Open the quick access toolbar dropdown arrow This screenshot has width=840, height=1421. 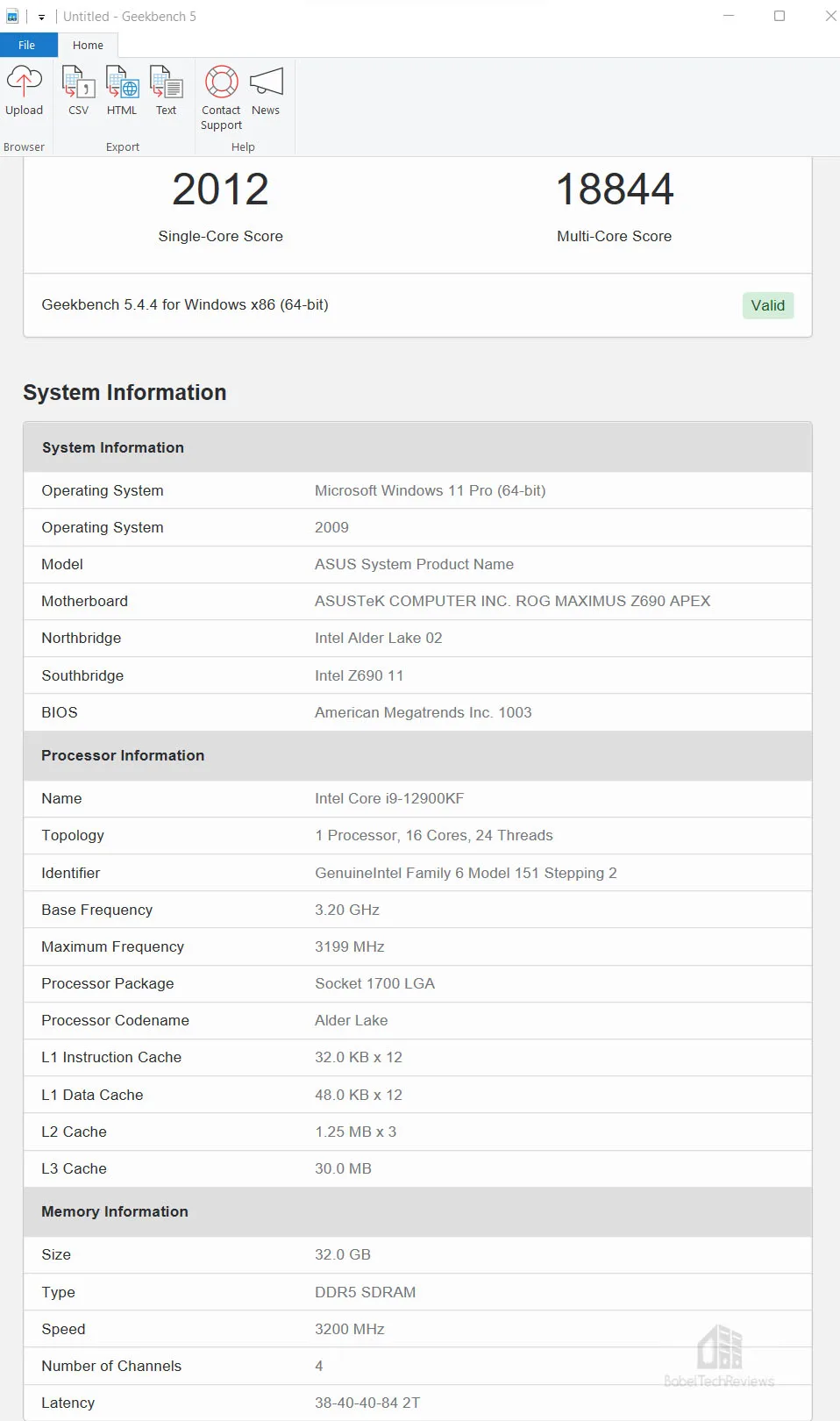point(41,17)
